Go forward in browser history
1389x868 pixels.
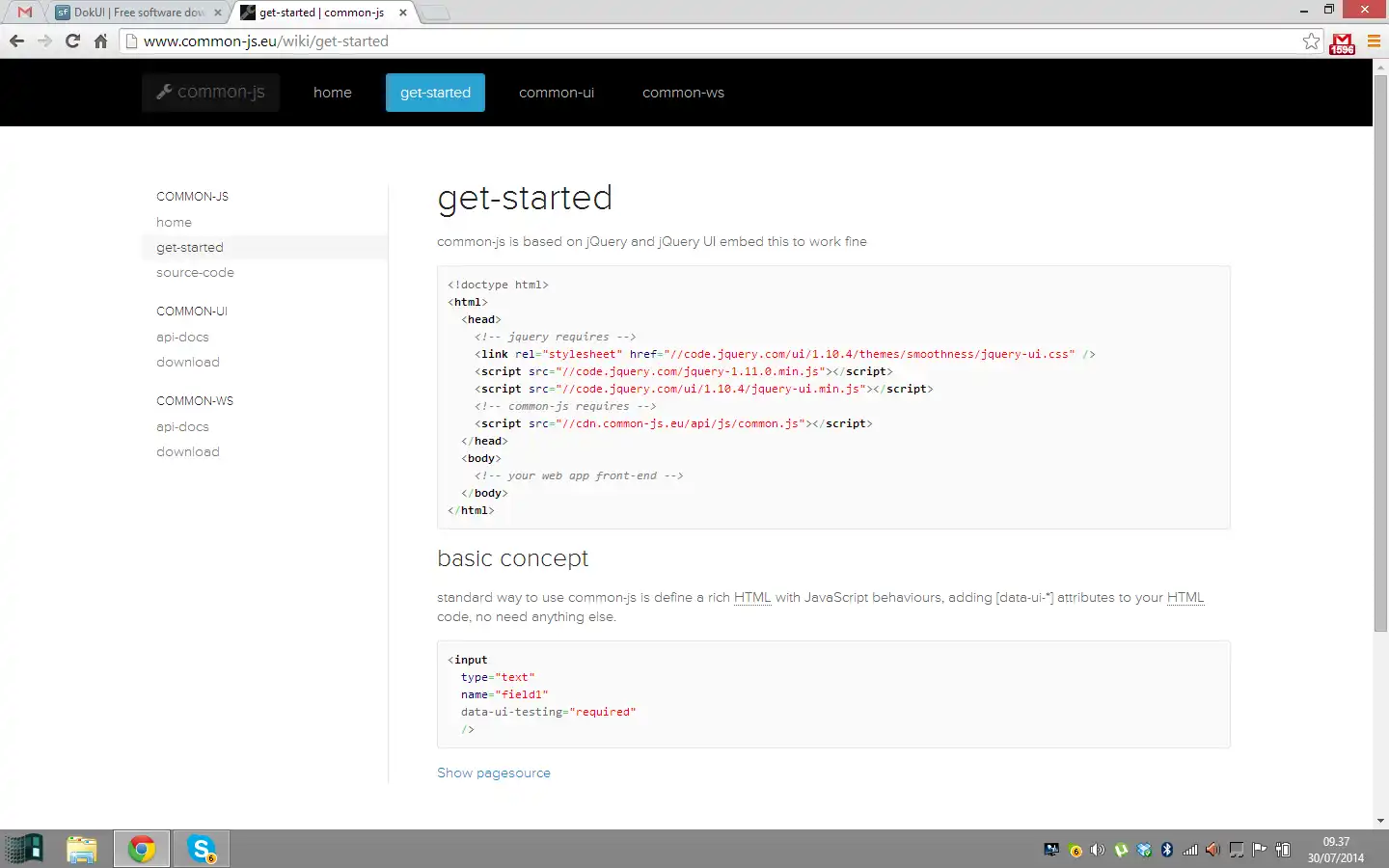pyautogui.click(x=44, y=41)
